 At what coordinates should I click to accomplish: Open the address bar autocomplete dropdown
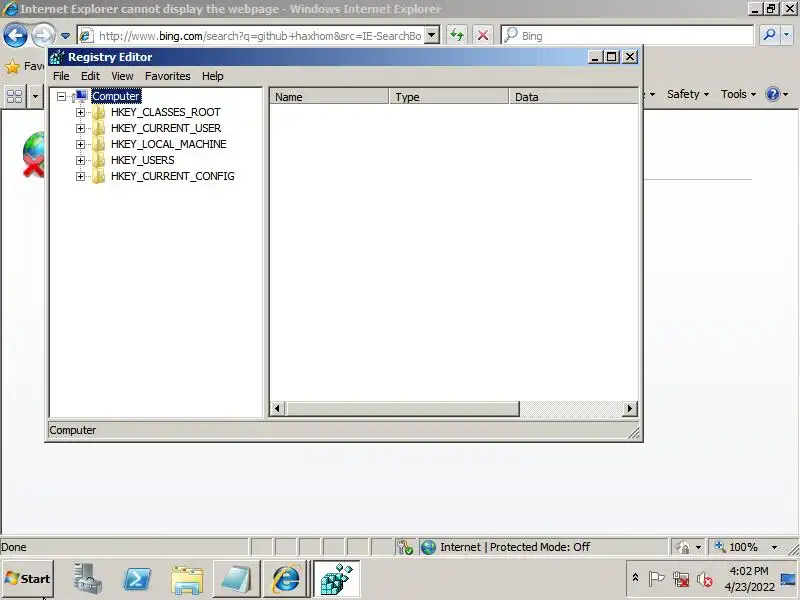click(x=432, y=36)
